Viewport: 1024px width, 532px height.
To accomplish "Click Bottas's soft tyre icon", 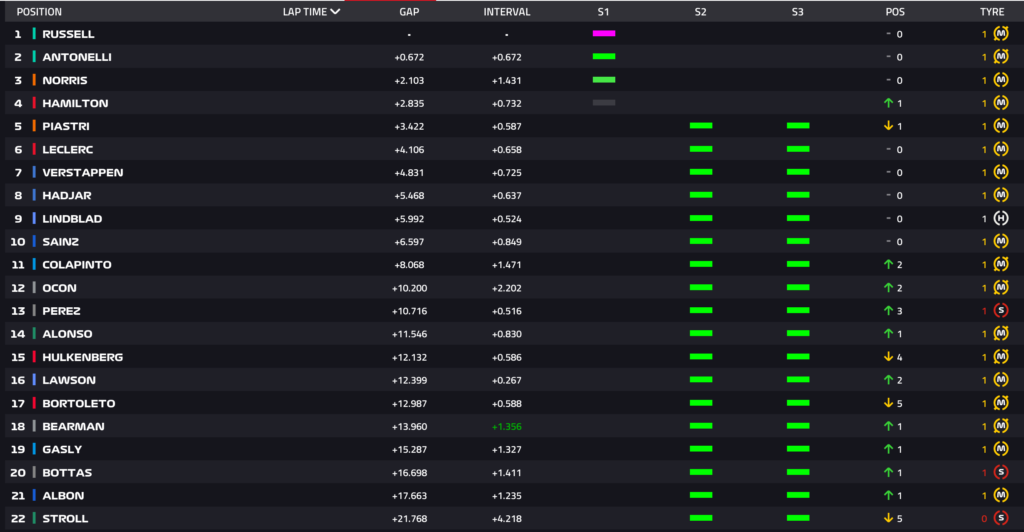I will pyautogui.click(x=1001, y=472).
